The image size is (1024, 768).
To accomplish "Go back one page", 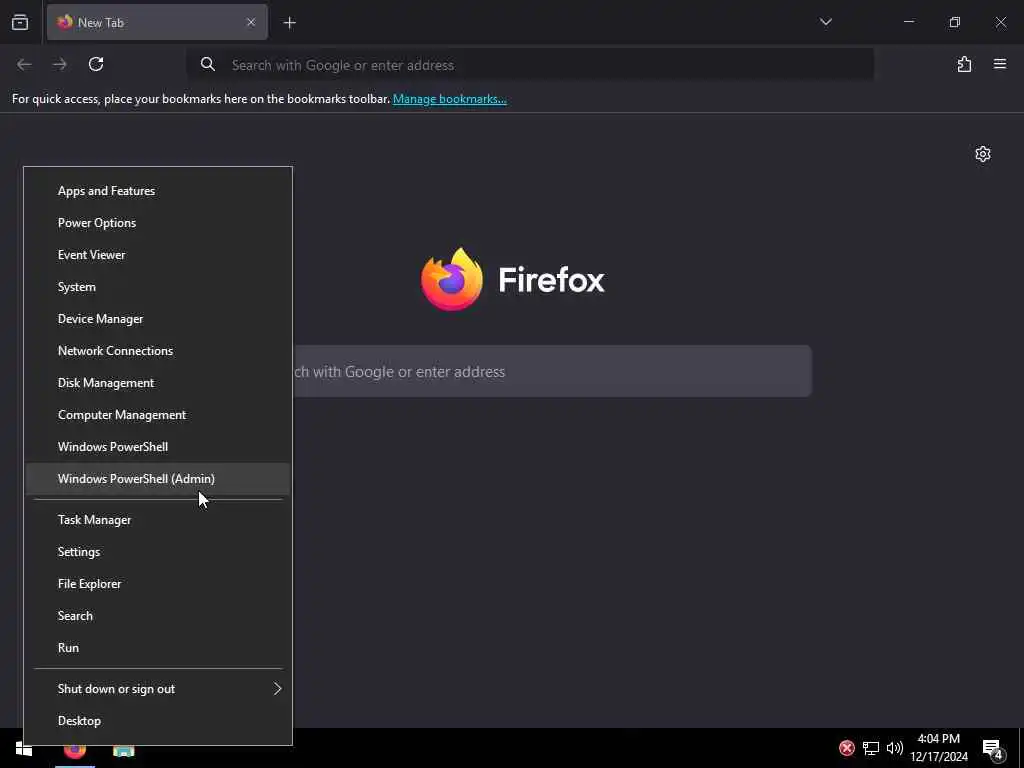I will point(24,64).
